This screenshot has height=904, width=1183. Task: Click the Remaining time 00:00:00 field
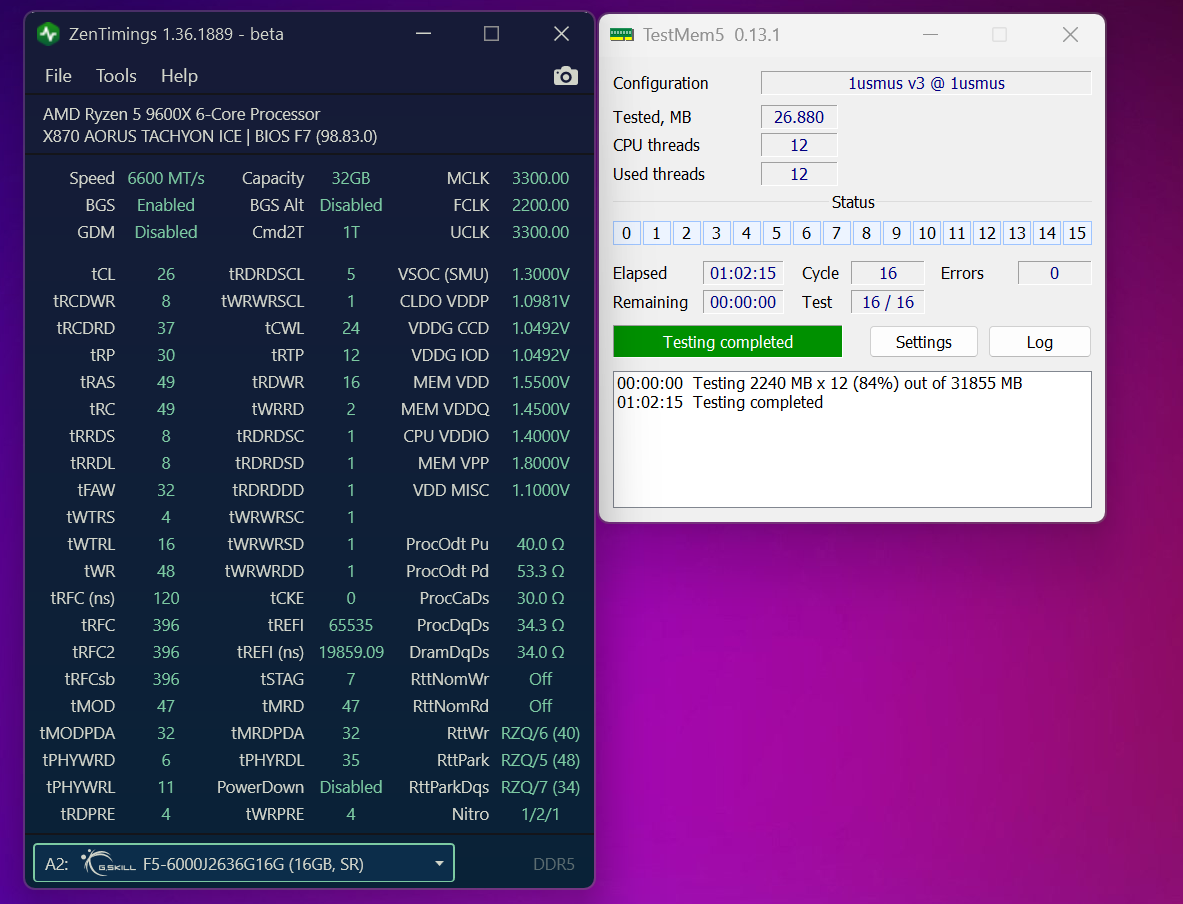point(743,302)
